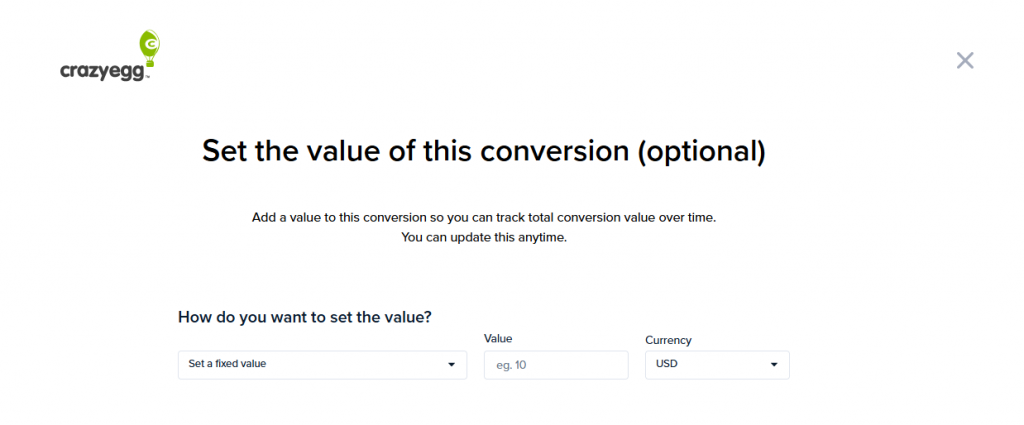The width and height of the screenshot is (1024, 425).
Task: Focus the Value input field
Action: [x=556, y=365]
